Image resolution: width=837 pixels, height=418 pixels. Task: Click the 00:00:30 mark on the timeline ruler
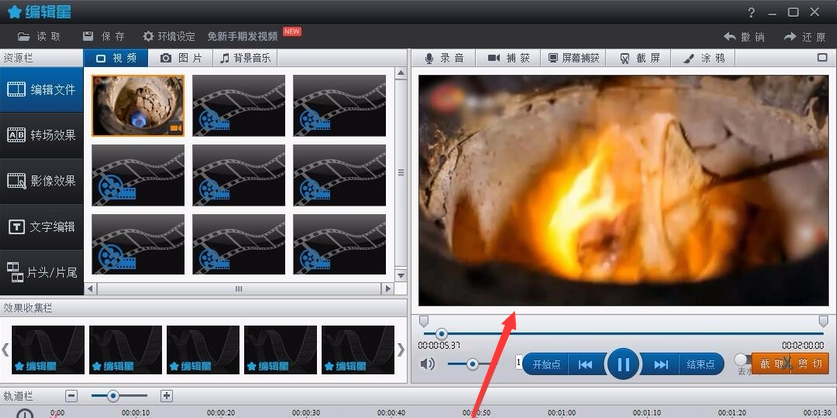(x=306, y=413)
